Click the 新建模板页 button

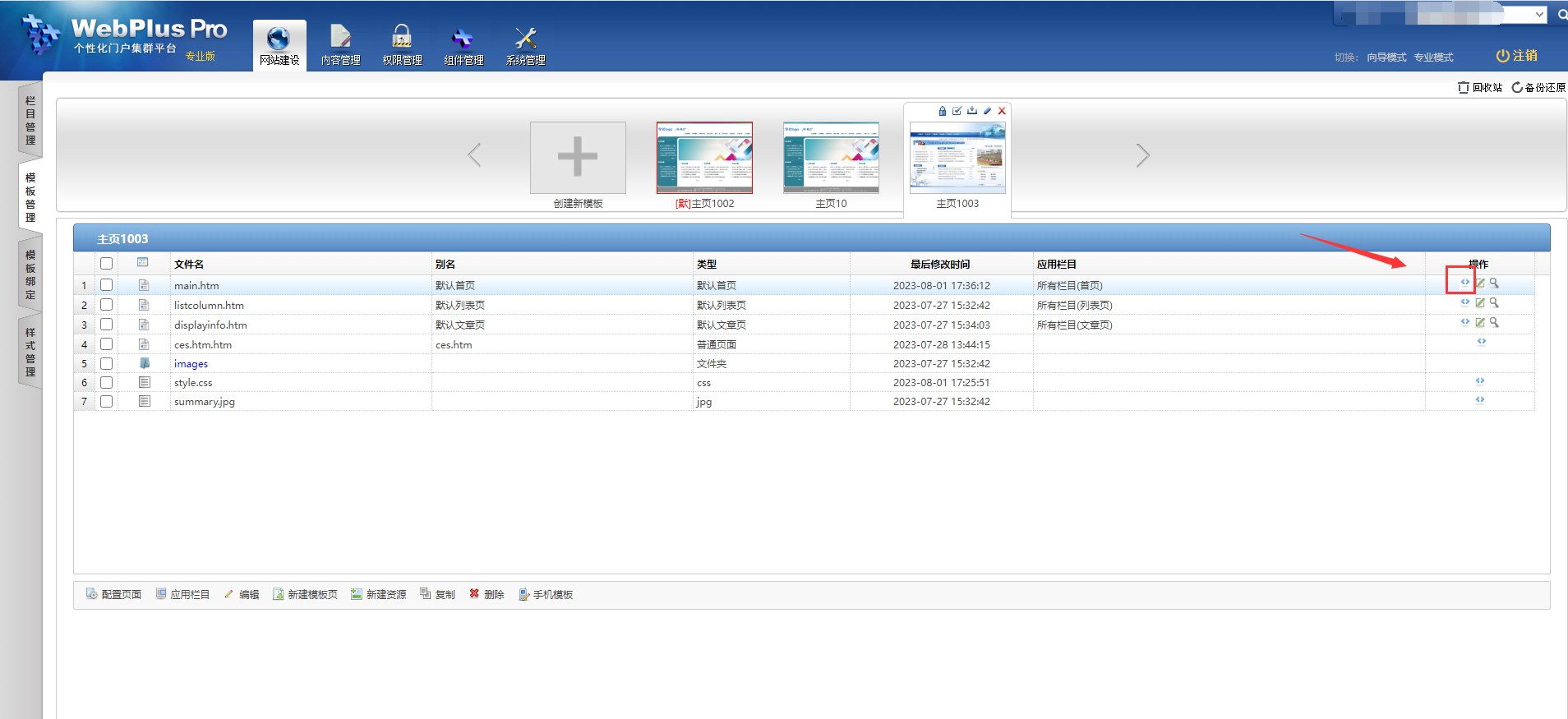tap(305, 594)
